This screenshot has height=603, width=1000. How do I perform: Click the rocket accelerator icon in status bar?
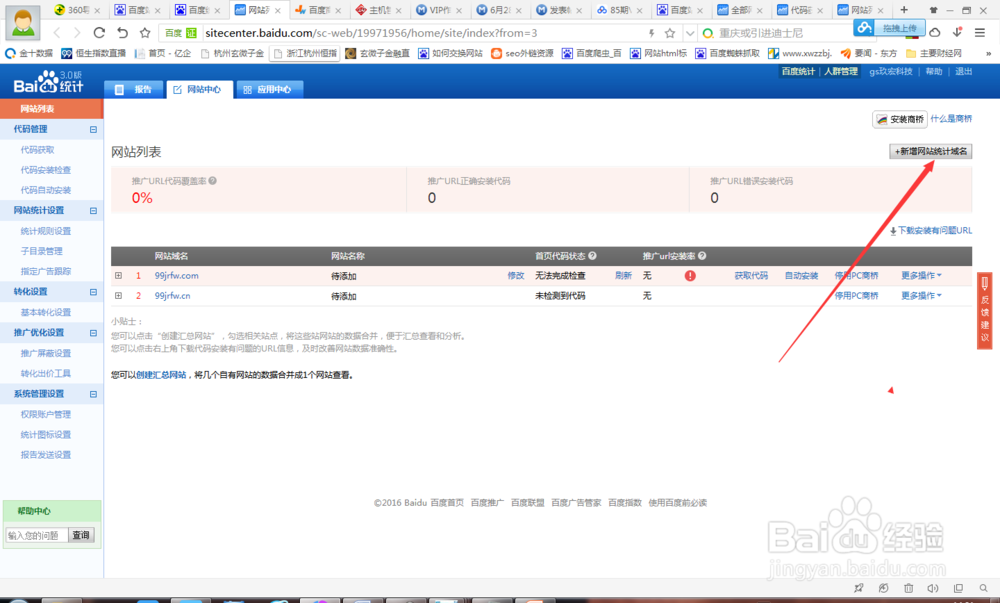click(858, 588)
